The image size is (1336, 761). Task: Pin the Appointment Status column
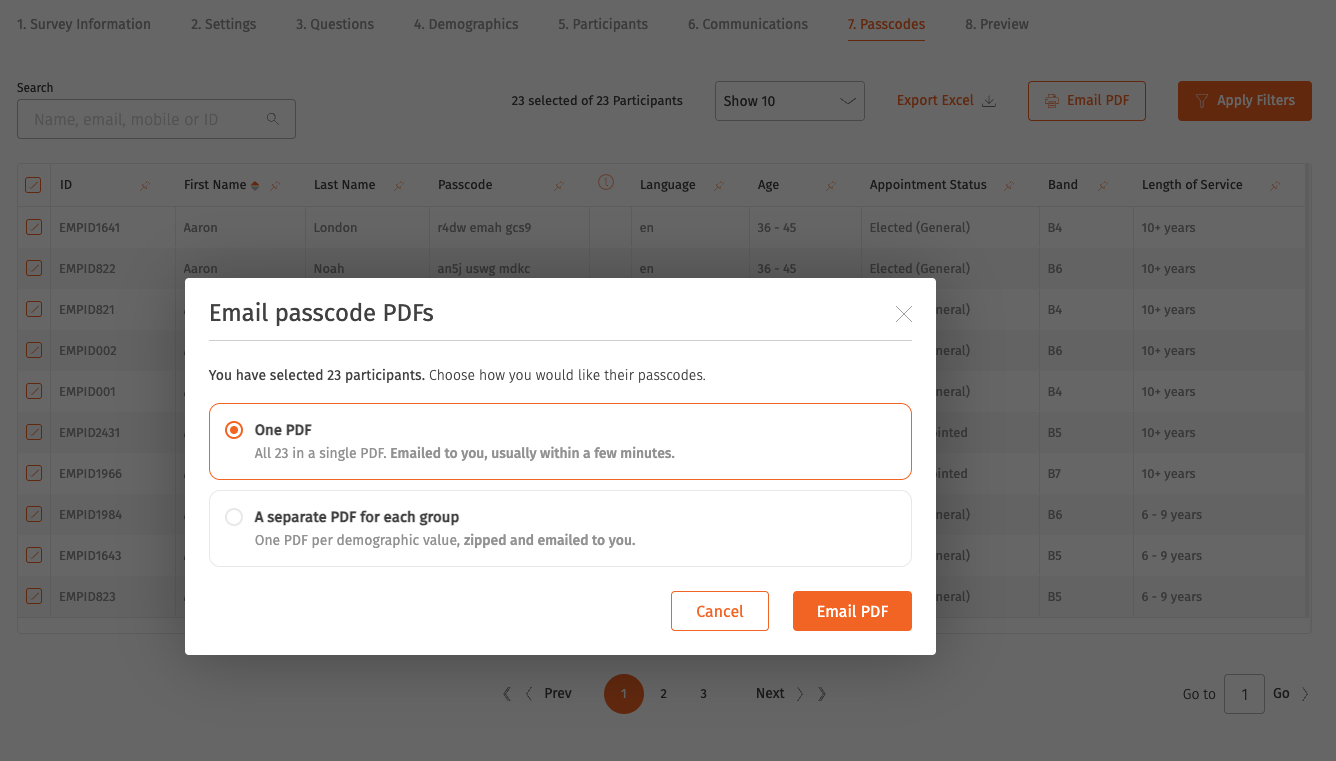tap(1009, 185)
